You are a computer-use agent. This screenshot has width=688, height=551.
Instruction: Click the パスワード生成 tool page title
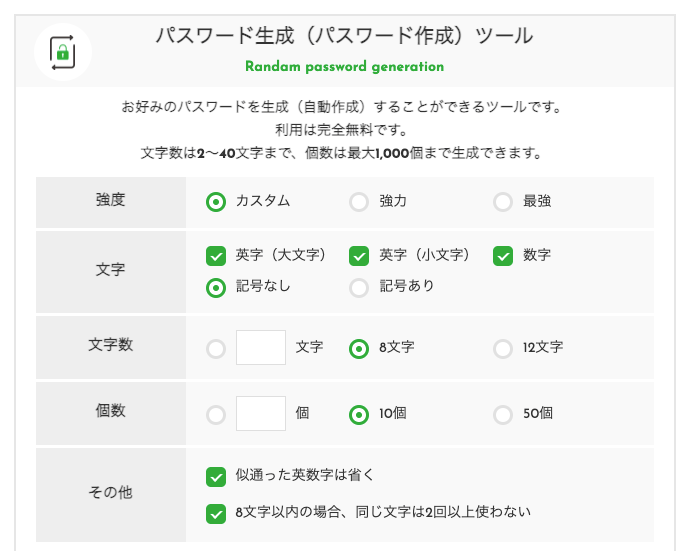344,36
